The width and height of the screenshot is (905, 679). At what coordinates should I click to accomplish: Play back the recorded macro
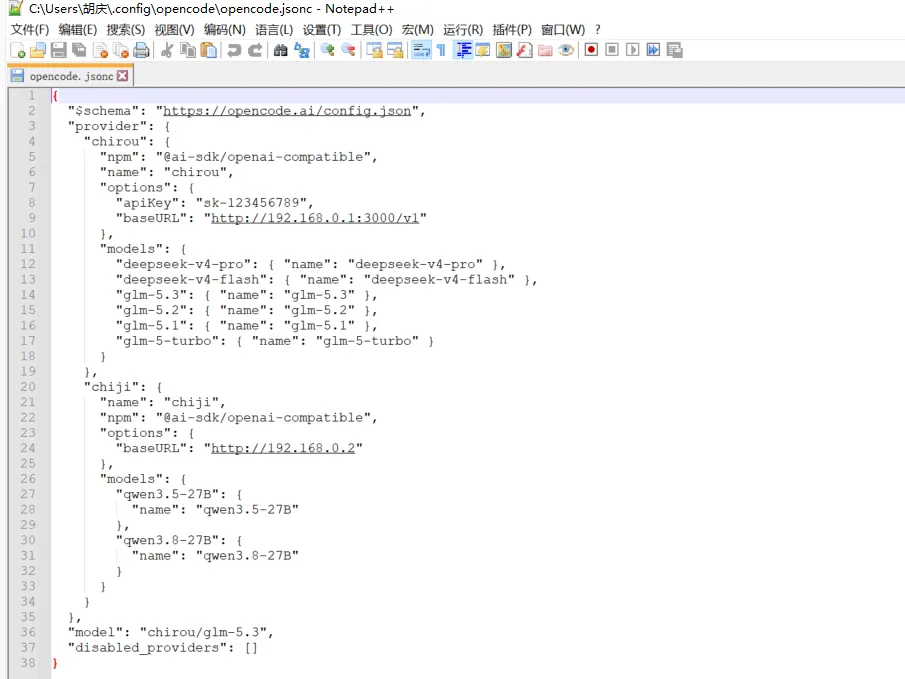(x=633, y=50)
